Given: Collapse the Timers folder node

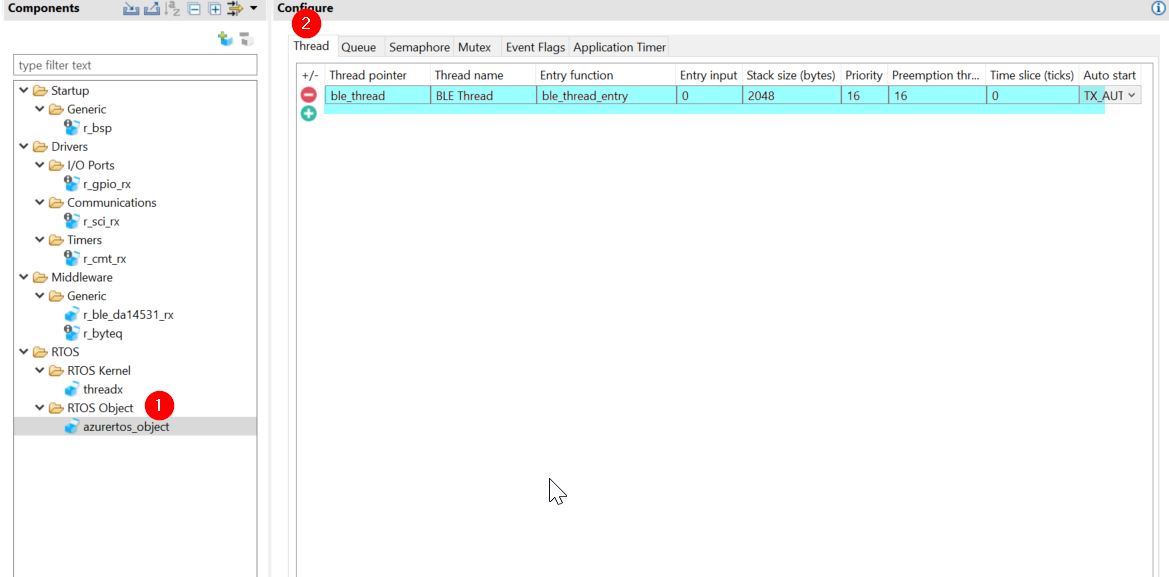Looking at the screenshot, I should 40,239.
